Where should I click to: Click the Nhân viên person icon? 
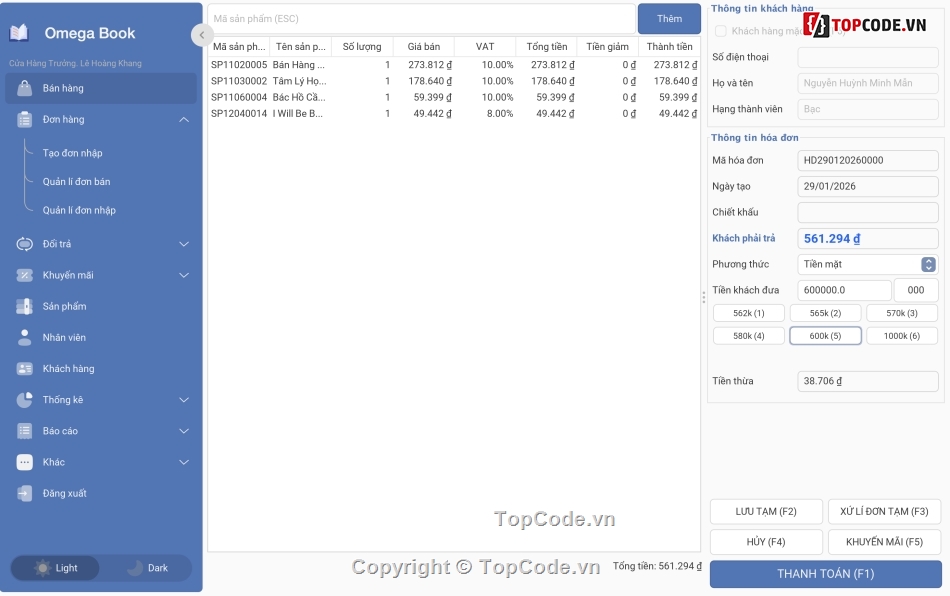click(24, 337)
